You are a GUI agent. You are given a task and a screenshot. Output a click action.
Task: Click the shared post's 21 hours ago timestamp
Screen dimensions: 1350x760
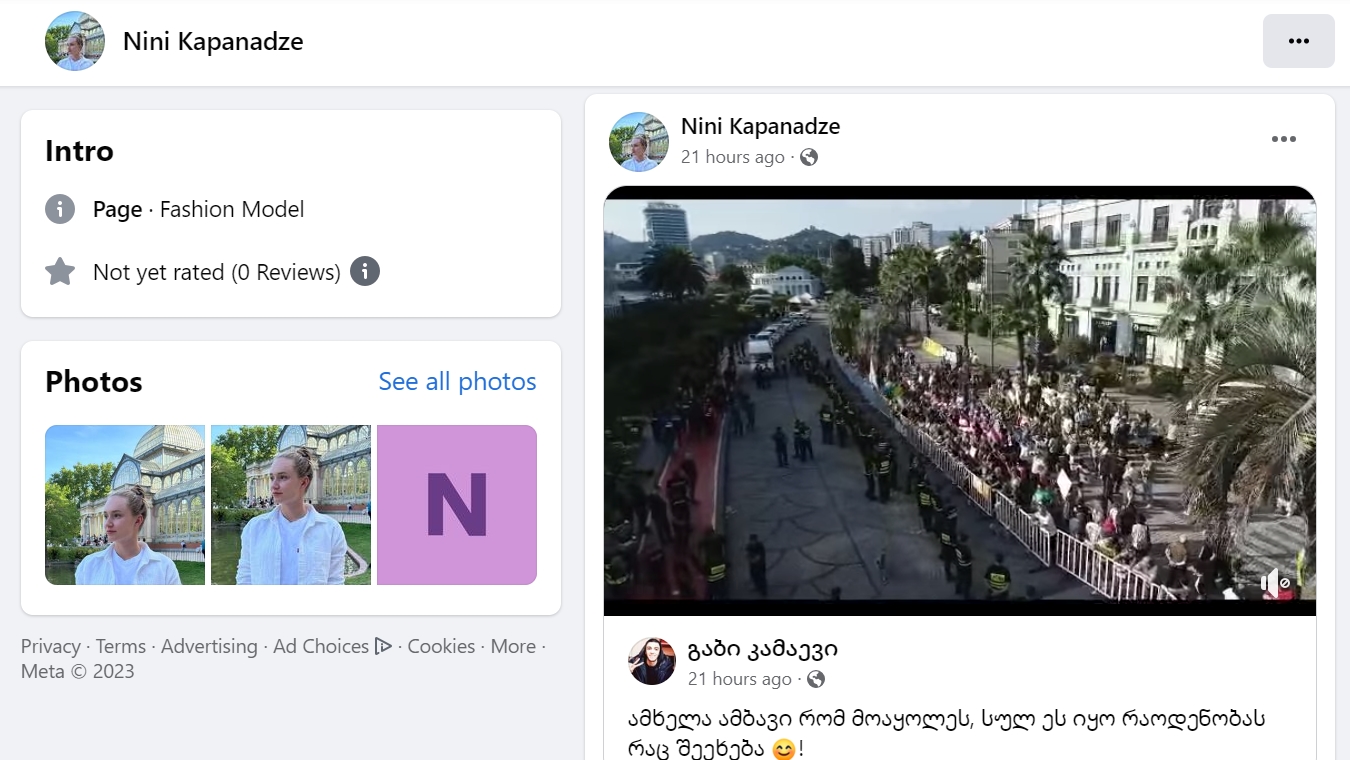[x=740, y=679]
